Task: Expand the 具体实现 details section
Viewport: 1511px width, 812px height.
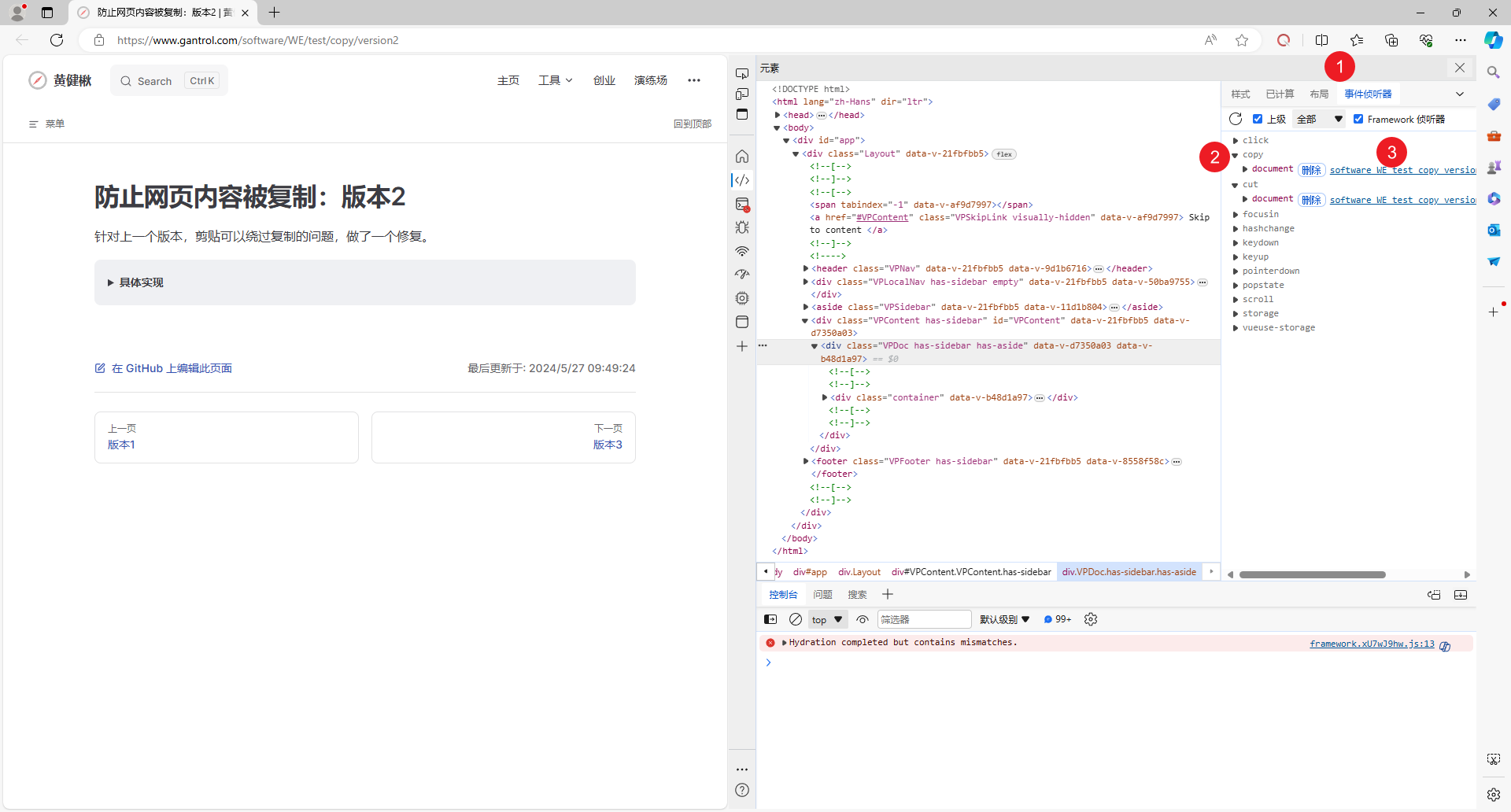Action: click(x=365, y=282)
